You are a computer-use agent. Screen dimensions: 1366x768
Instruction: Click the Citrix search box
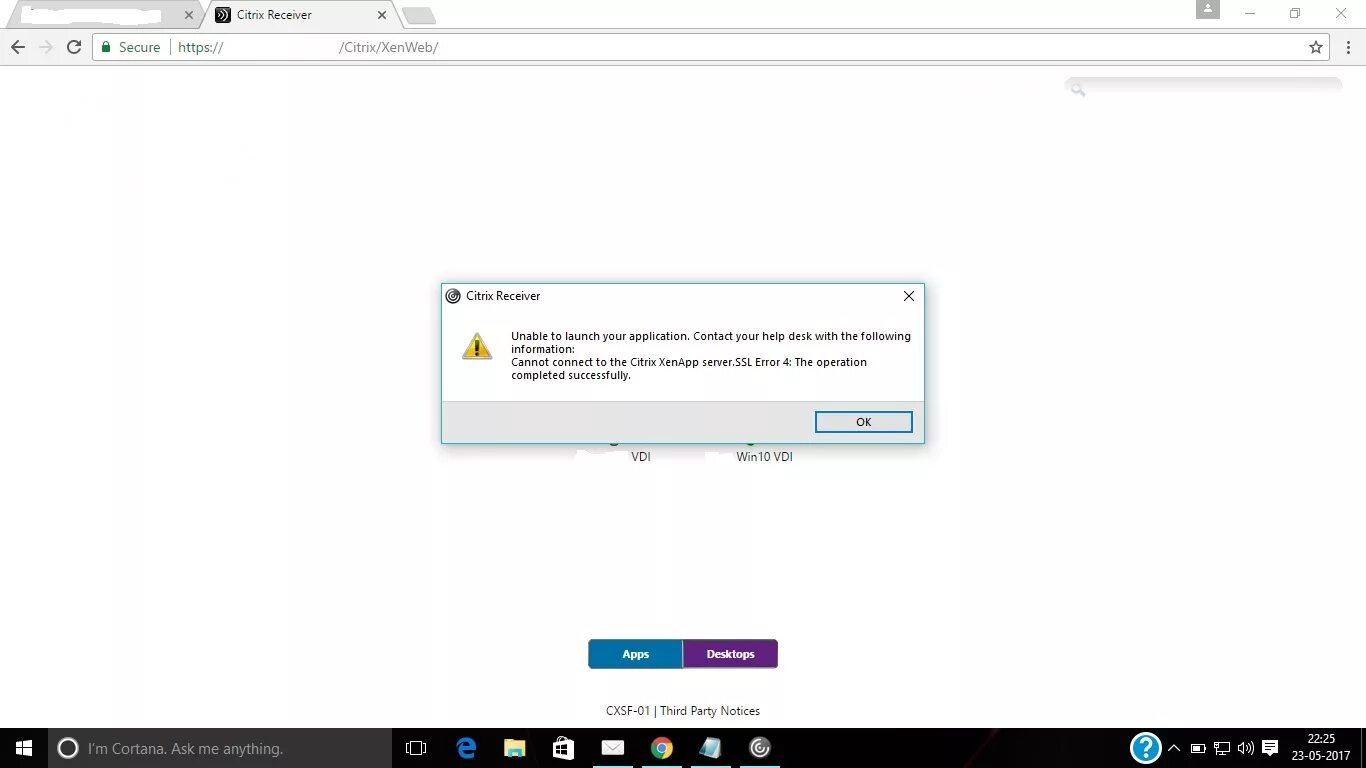tap(1204, 89)
